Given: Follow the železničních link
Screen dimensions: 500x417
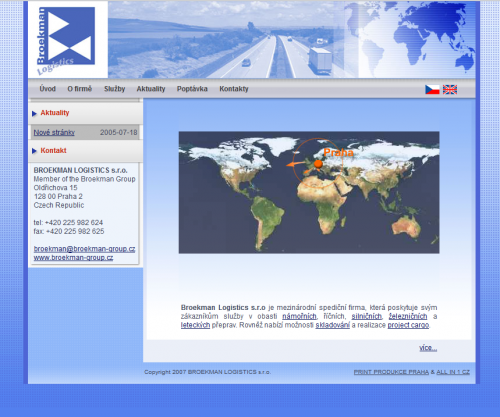Looking at the screenshot, I should (x=408, y=316).
